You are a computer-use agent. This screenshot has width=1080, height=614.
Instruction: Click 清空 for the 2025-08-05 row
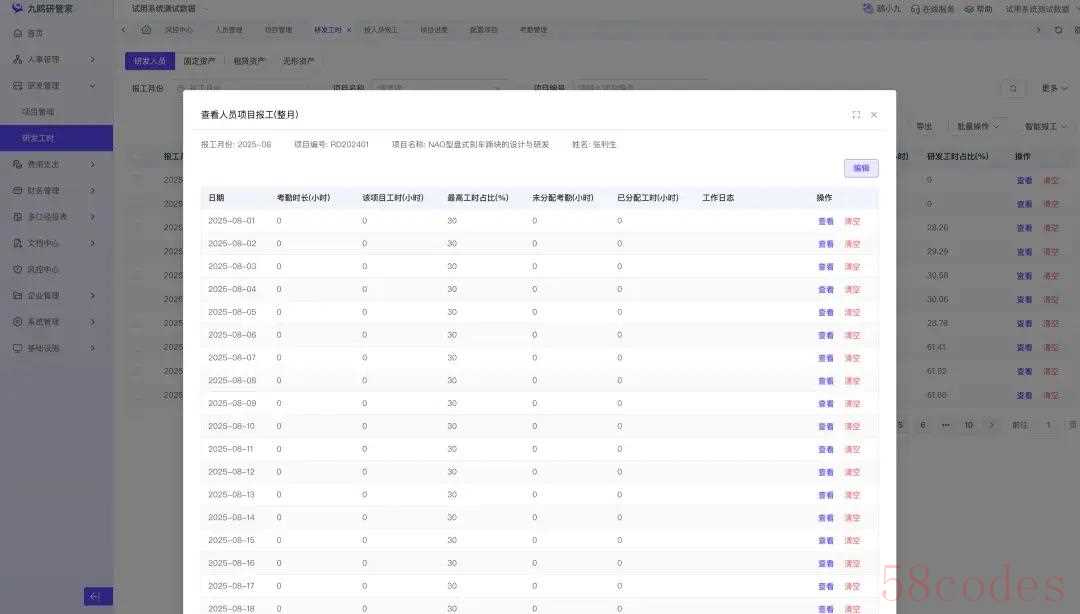point(852,312)
